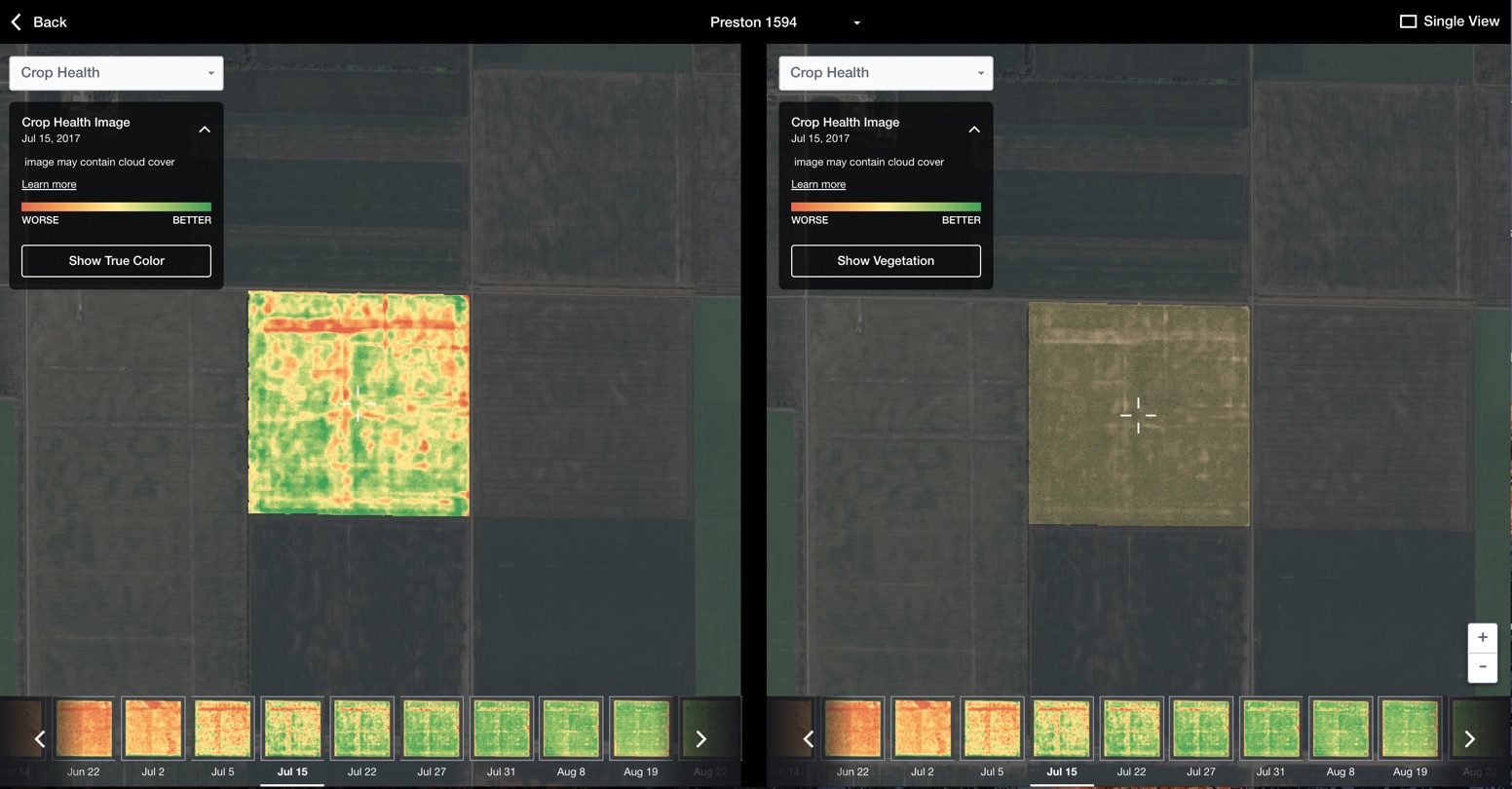Open Learn more link in left panel
1512x789 pixels.
tap(49, 184)
